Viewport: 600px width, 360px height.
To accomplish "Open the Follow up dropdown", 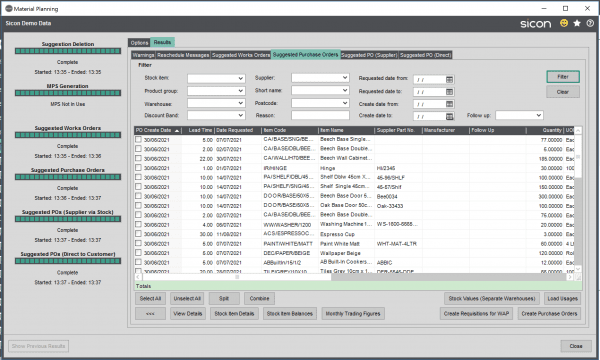I will coord(538,115).
